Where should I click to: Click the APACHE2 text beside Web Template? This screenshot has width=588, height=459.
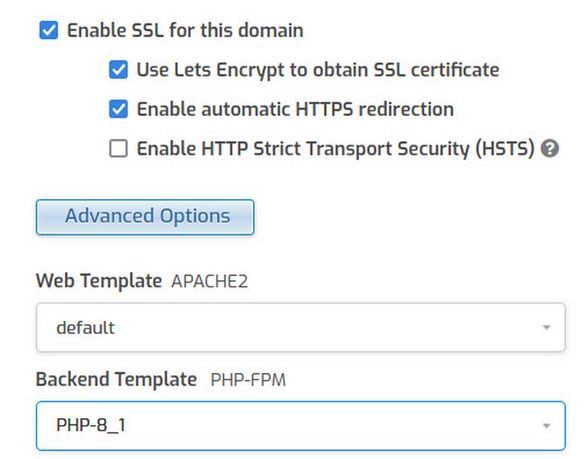(210, 281)
